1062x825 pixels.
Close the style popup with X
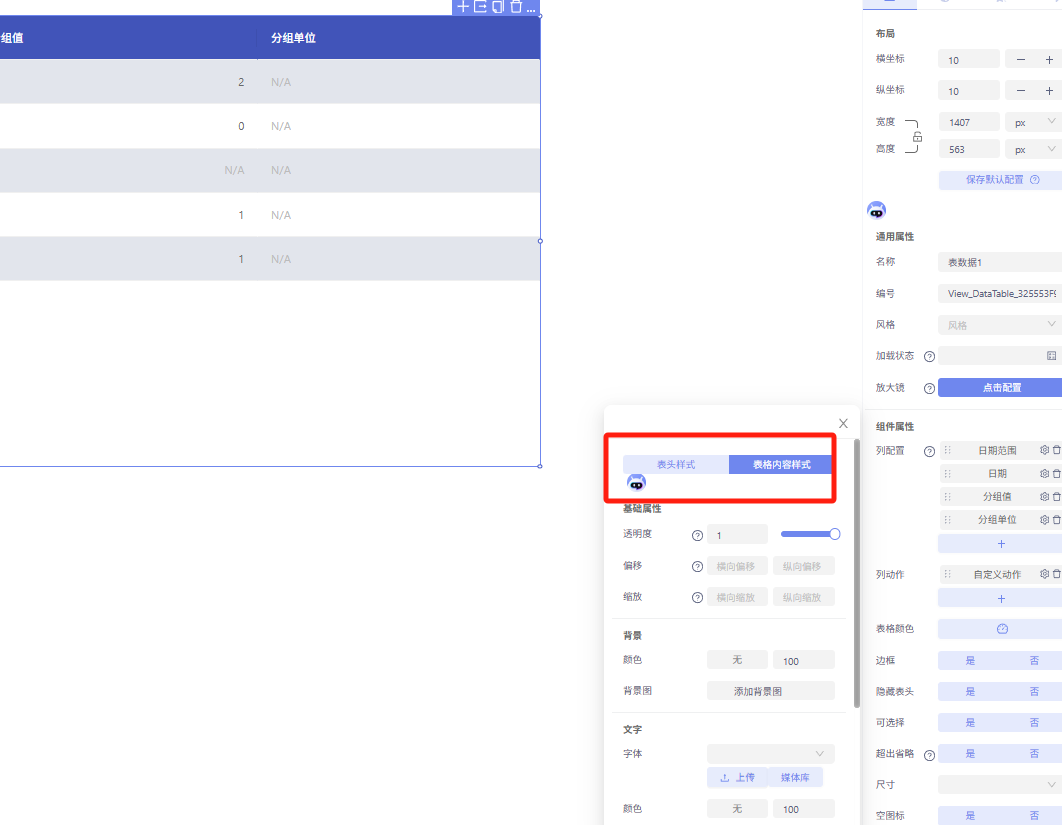[x=843, y=423]
